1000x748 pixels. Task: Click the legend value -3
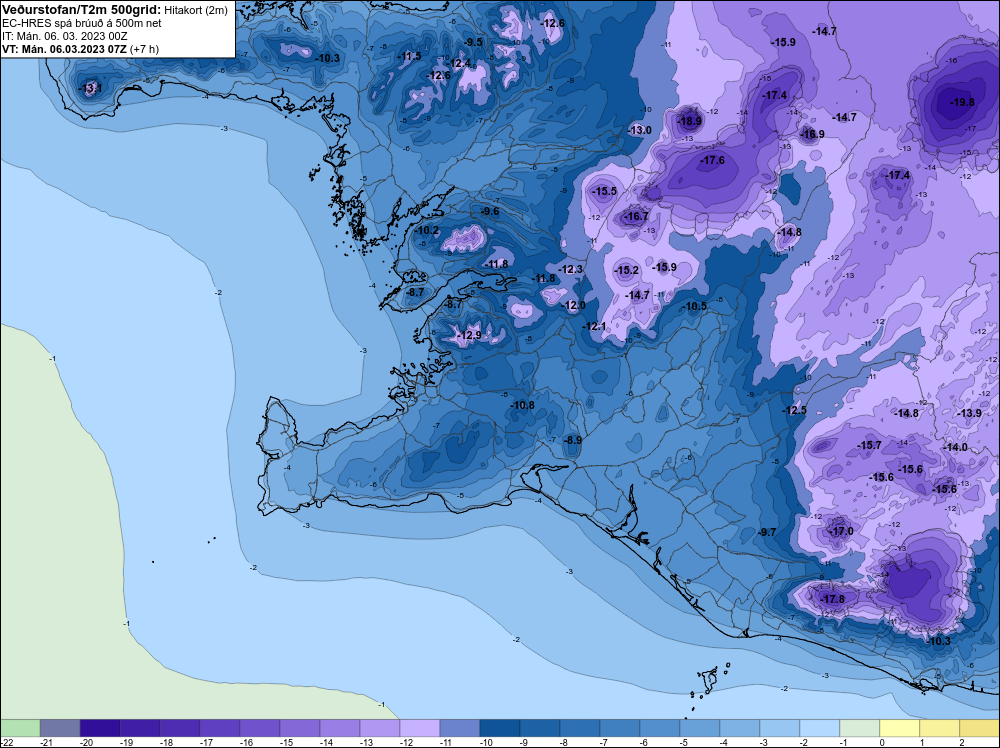pyautogui.click(x=764, y=742)
